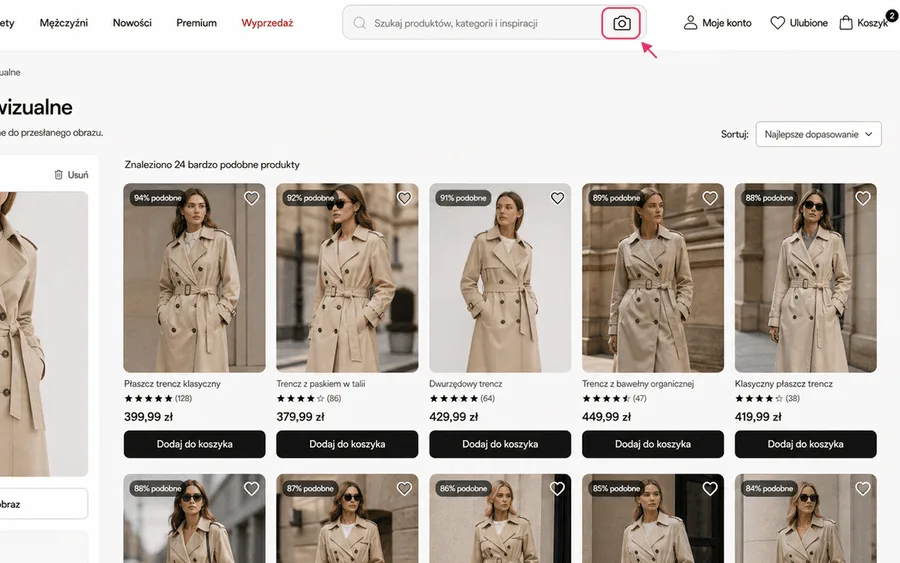Viewport: 900px width, 563px height.
Task: Go to the Premium menu item
Action: (196, 23)
